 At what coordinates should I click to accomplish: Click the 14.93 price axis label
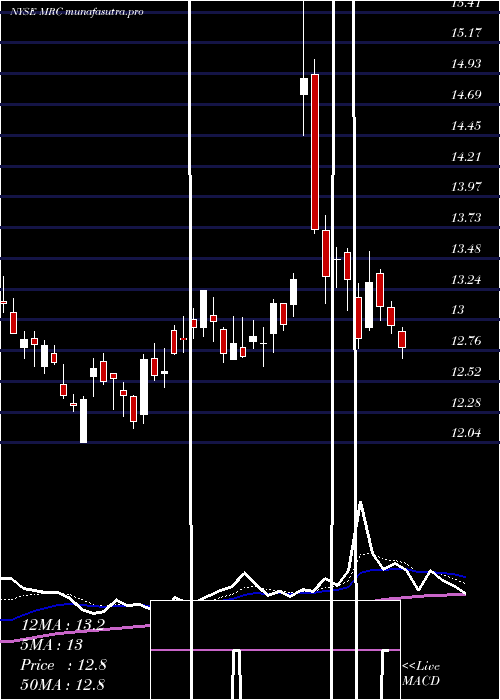tap(467, 64)
